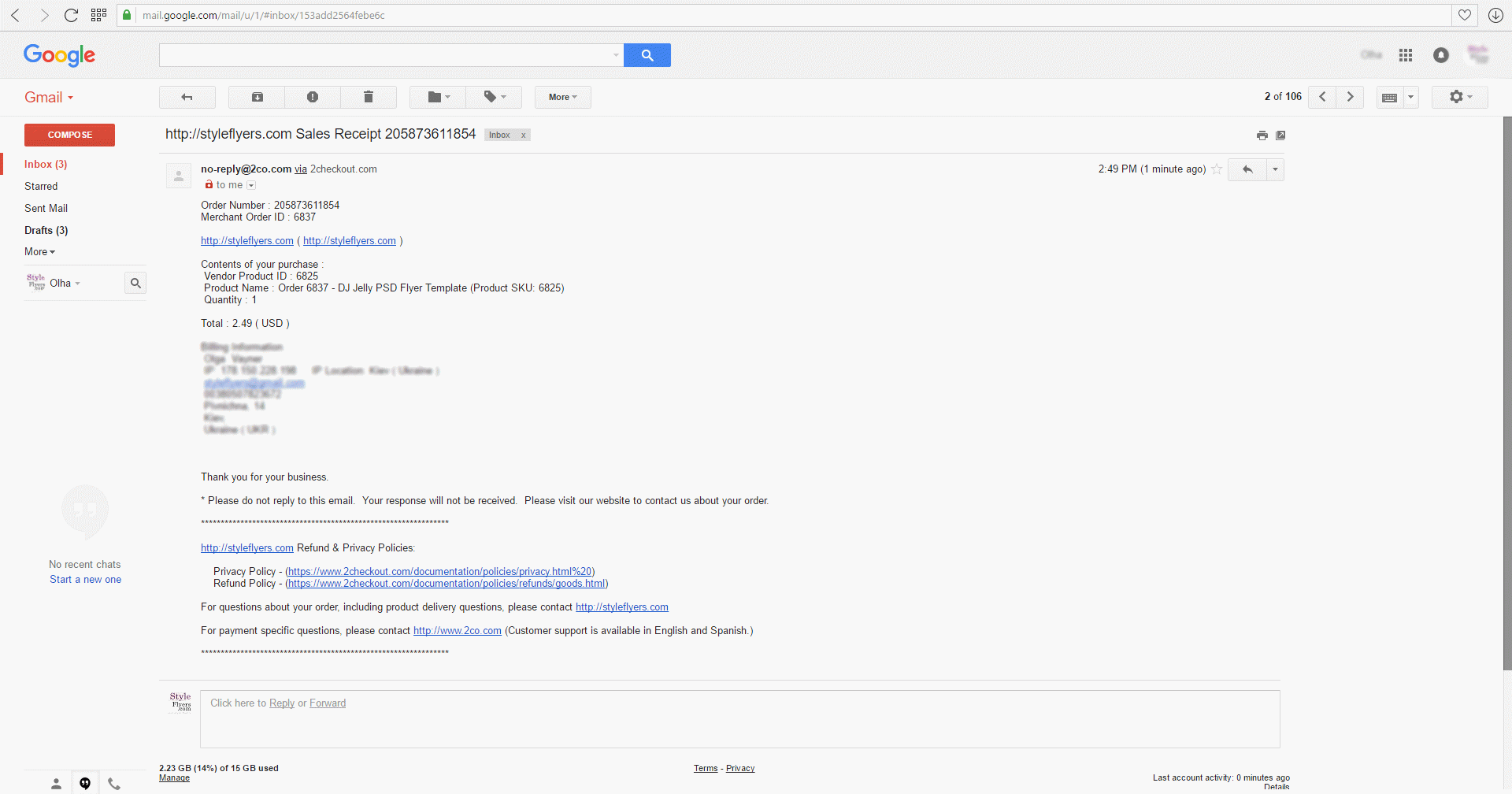Remove the Inbox label with its x

[523, 135]
